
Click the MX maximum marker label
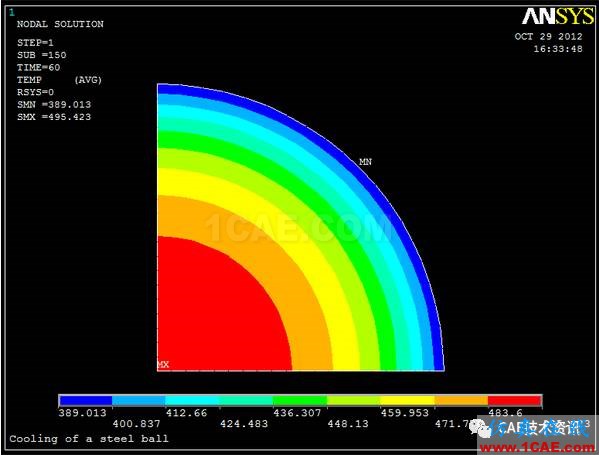pyautogui.click(x=163, y=364)
